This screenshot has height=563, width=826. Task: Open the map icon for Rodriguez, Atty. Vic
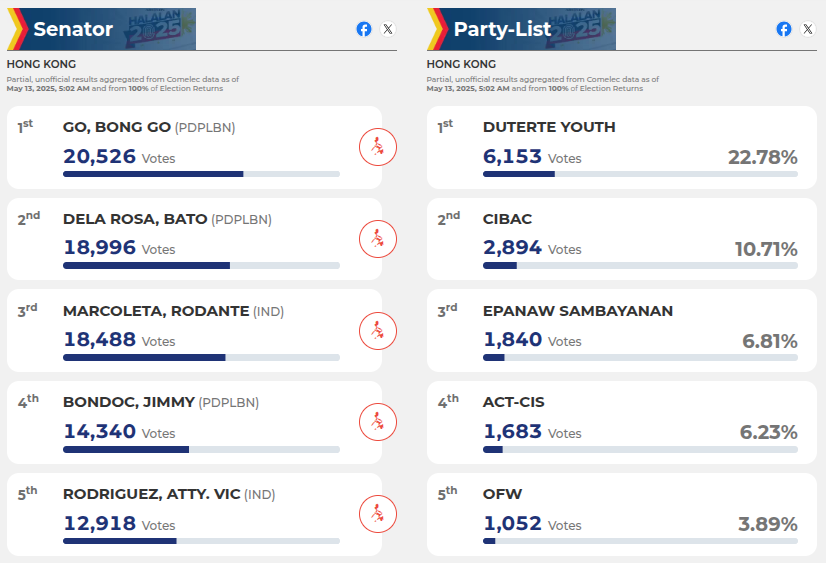[378, 514]
